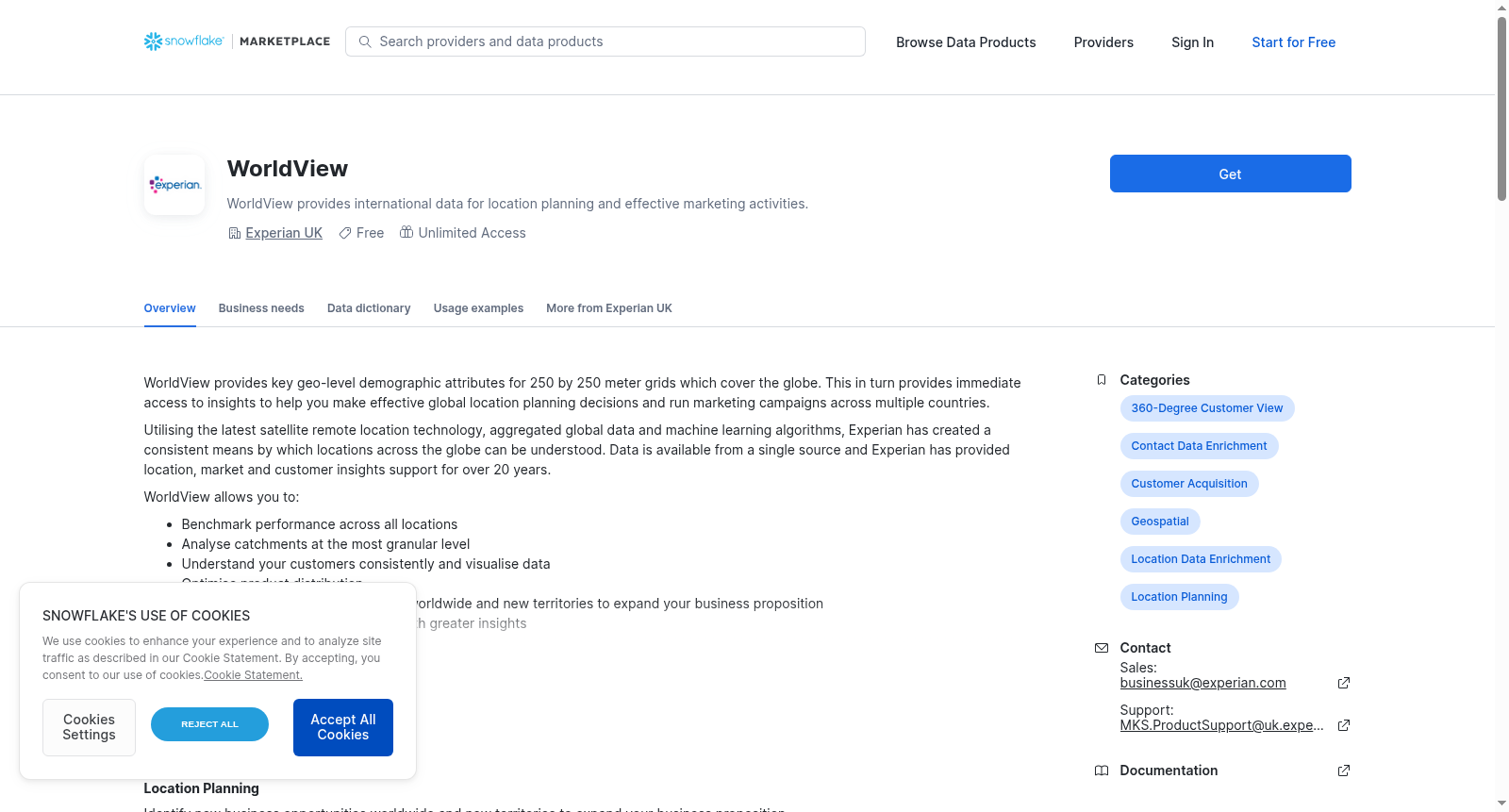Click the scrollbar up arrow
Screen dimensions: 1509x812
point(1501,8)
